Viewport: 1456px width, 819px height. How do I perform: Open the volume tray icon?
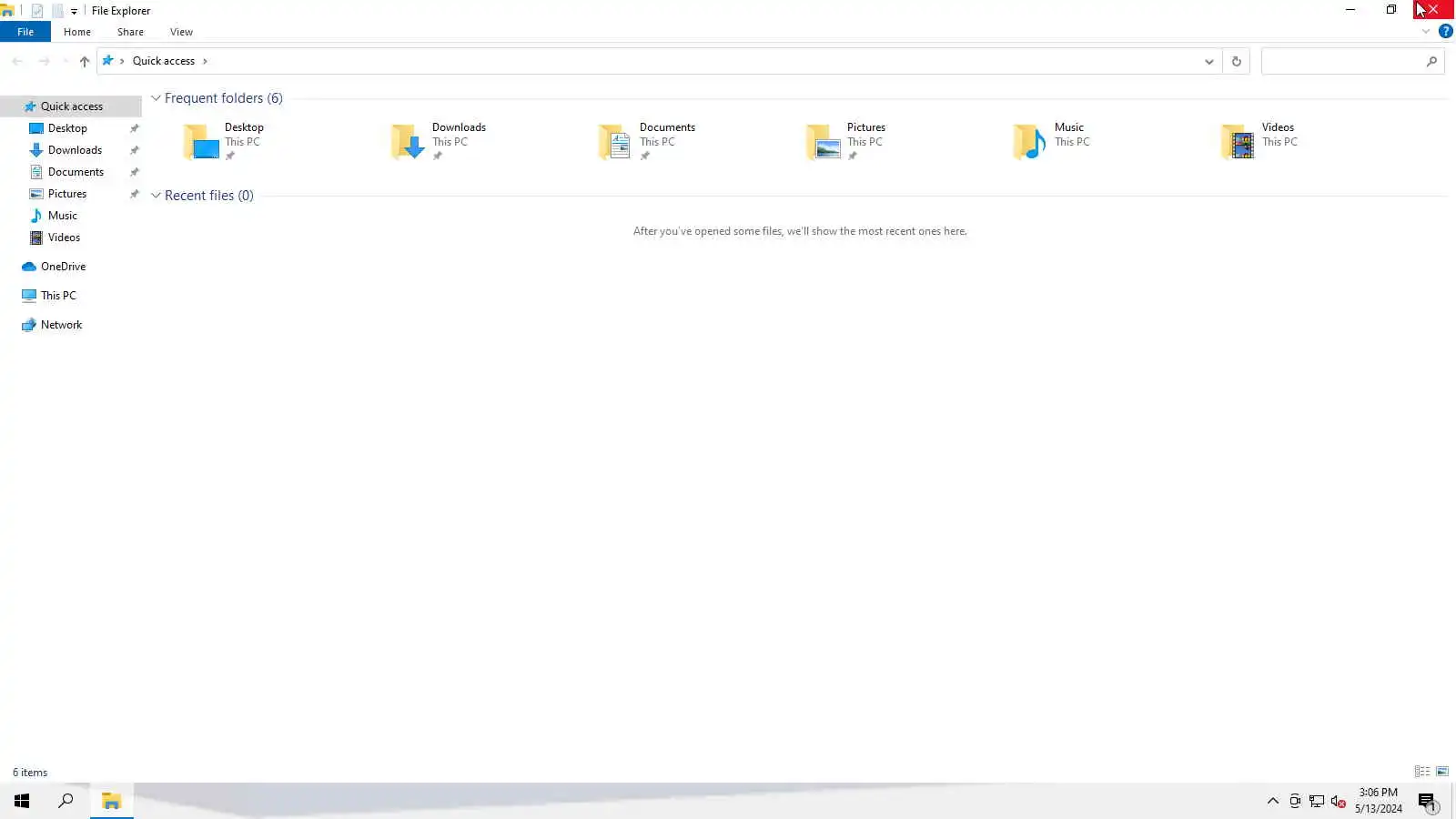point(1338,801)
